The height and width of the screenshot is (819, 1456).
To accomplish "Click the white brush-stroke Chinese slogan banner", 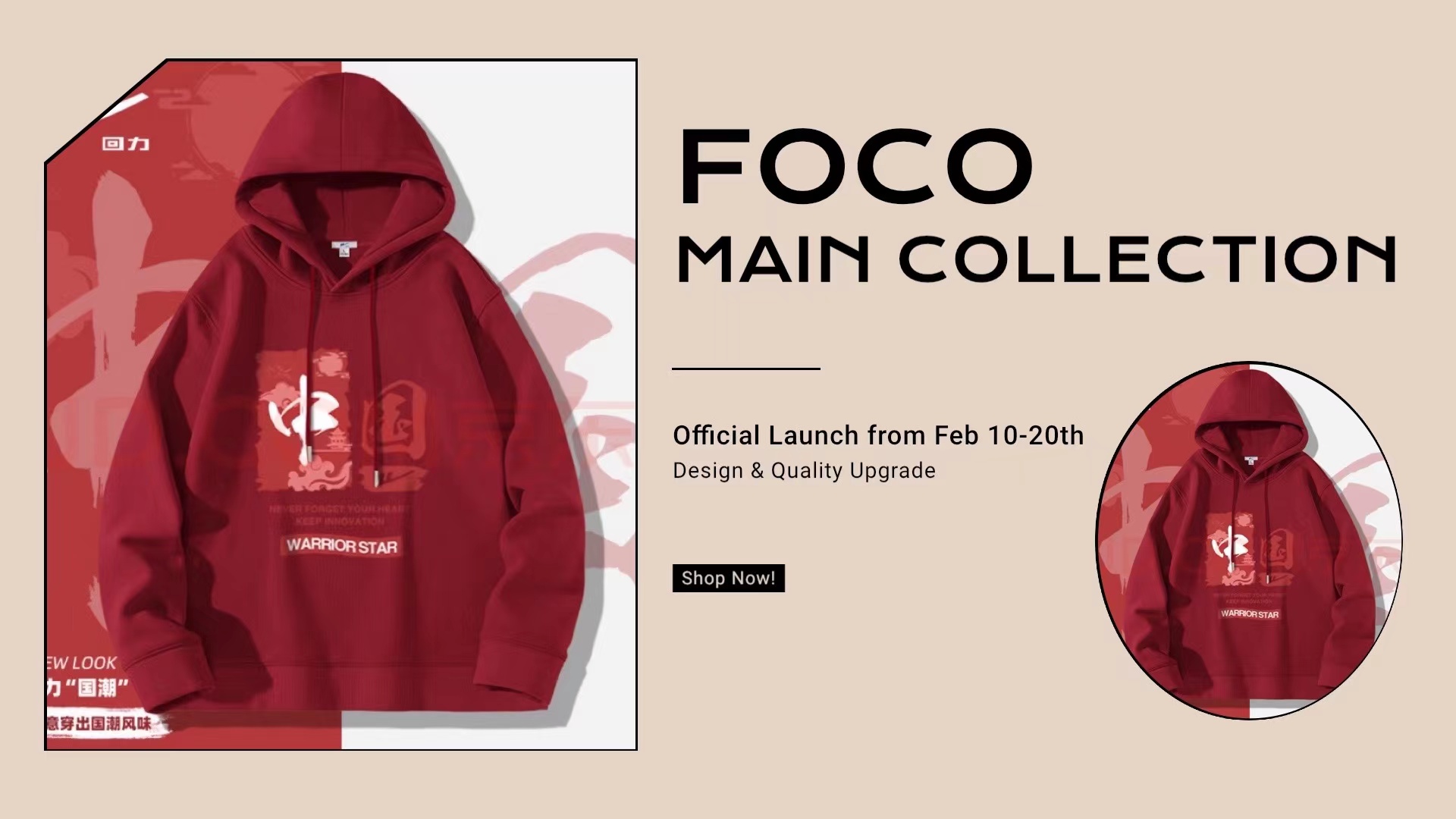I will (102, 723).
